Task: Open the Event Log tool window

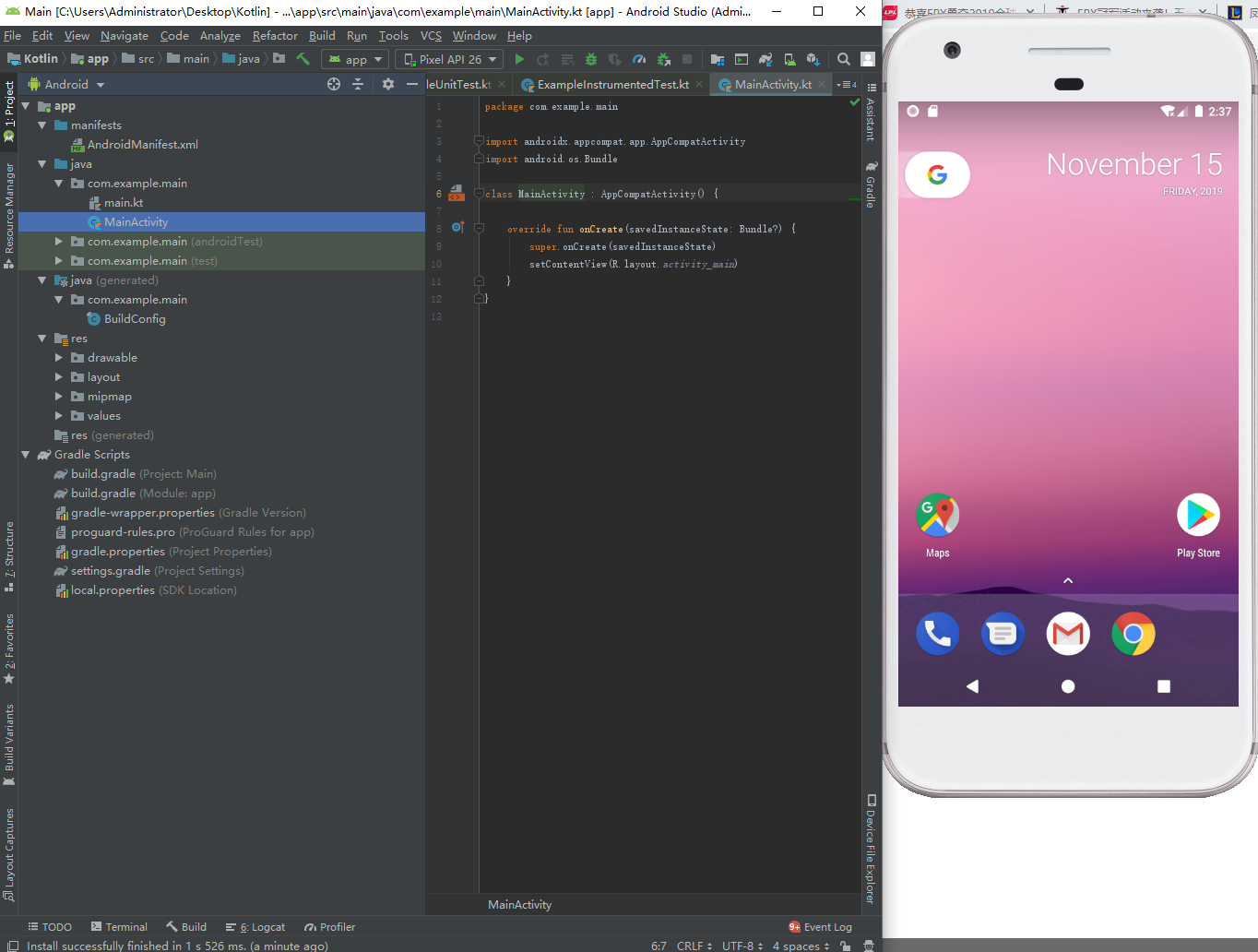Action: click(x=820, y=927)
